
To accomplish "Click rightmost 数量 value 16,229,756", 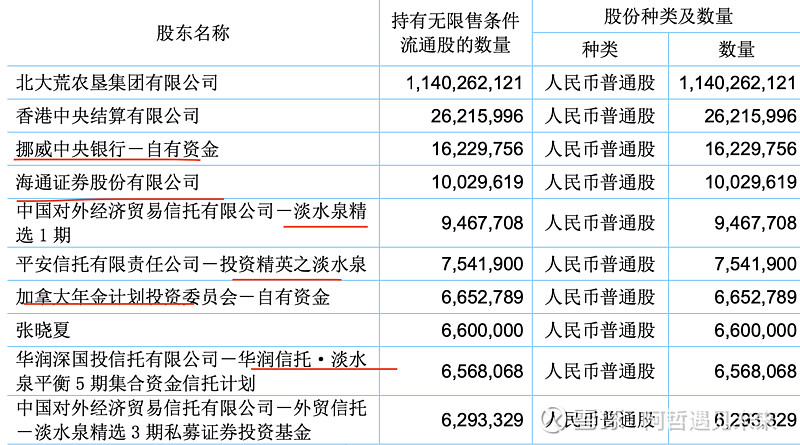I will (x=751, y=149).
